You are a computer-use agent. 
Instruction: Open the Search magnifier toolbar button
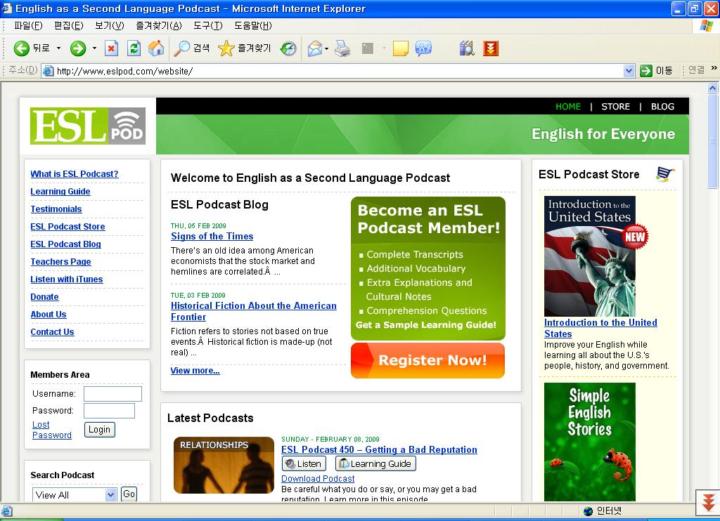[182, 48]
